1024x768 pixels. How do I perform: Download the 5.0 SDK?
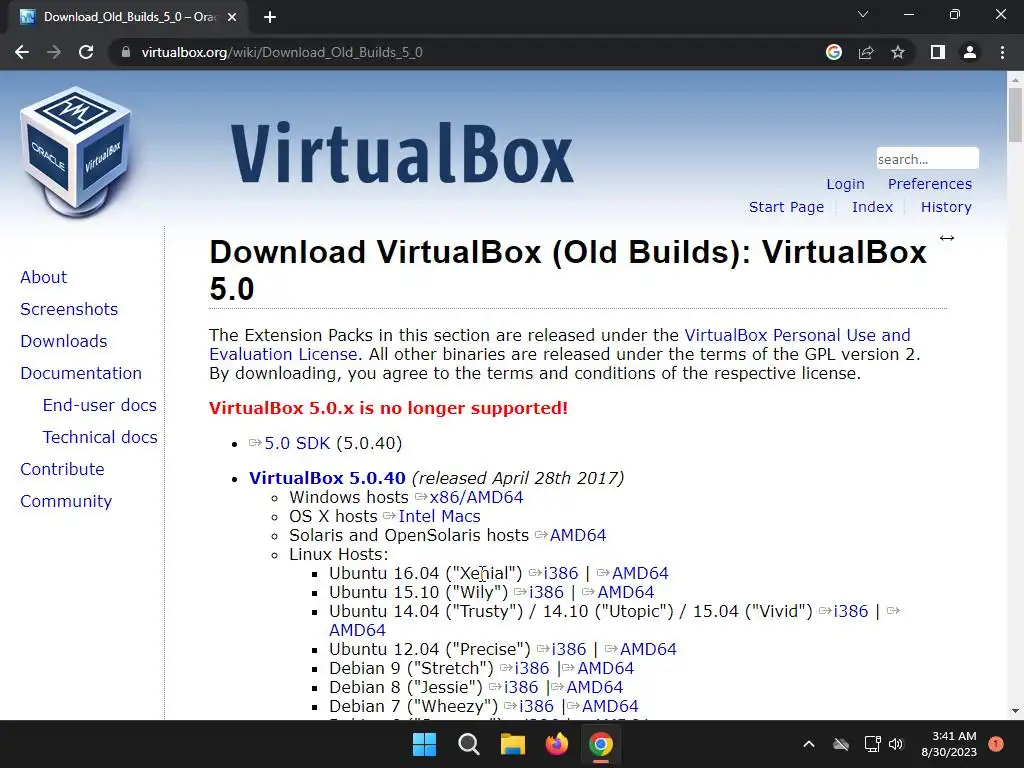pos(297,443)
